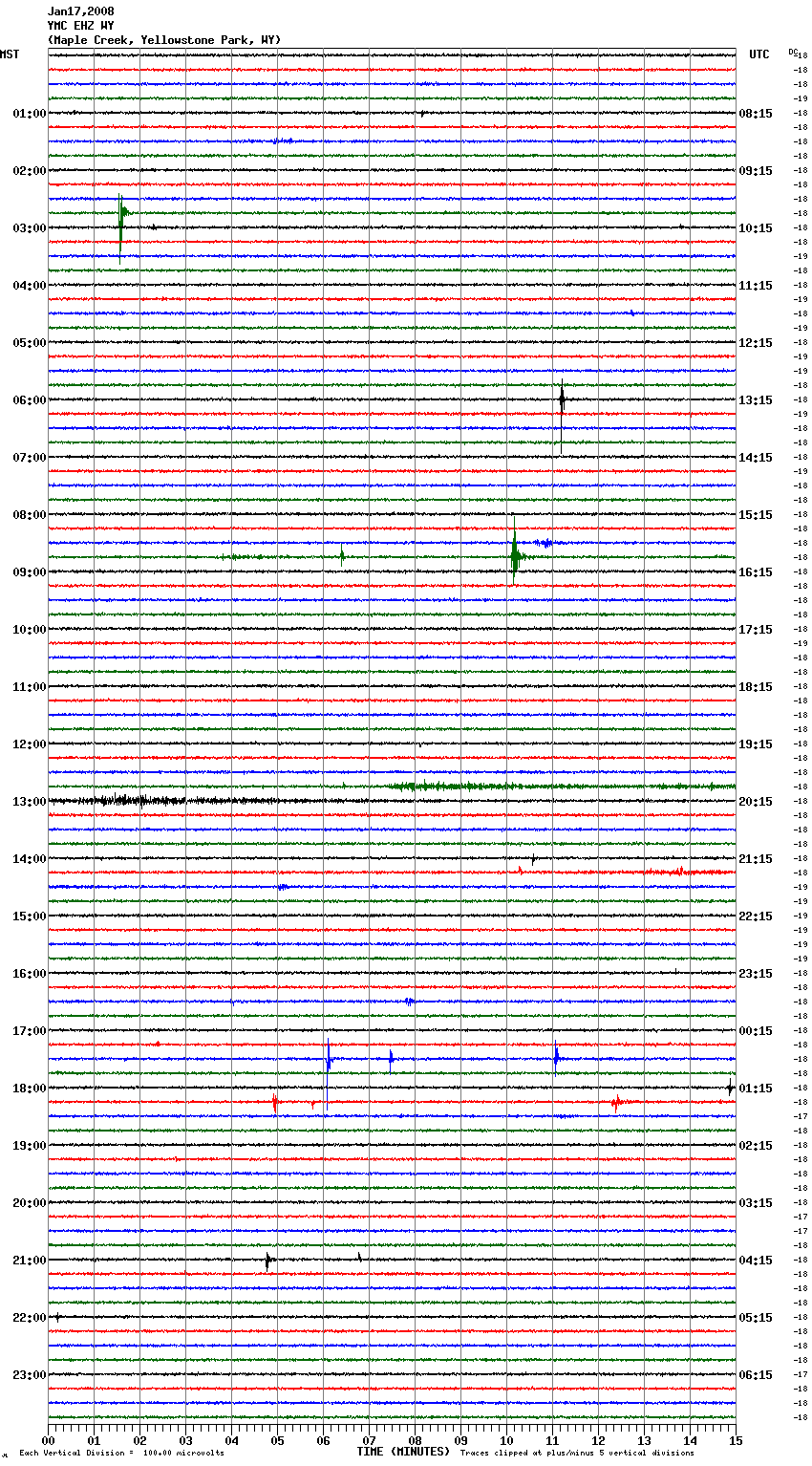Click the Maple Creek, Yellowstone Park location title

point(164,40)
